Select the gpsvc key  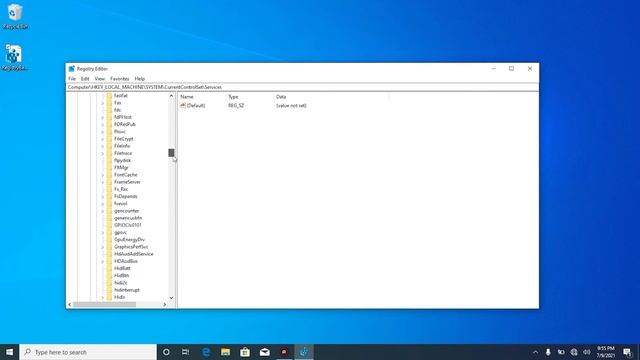[x=120, y=232]
